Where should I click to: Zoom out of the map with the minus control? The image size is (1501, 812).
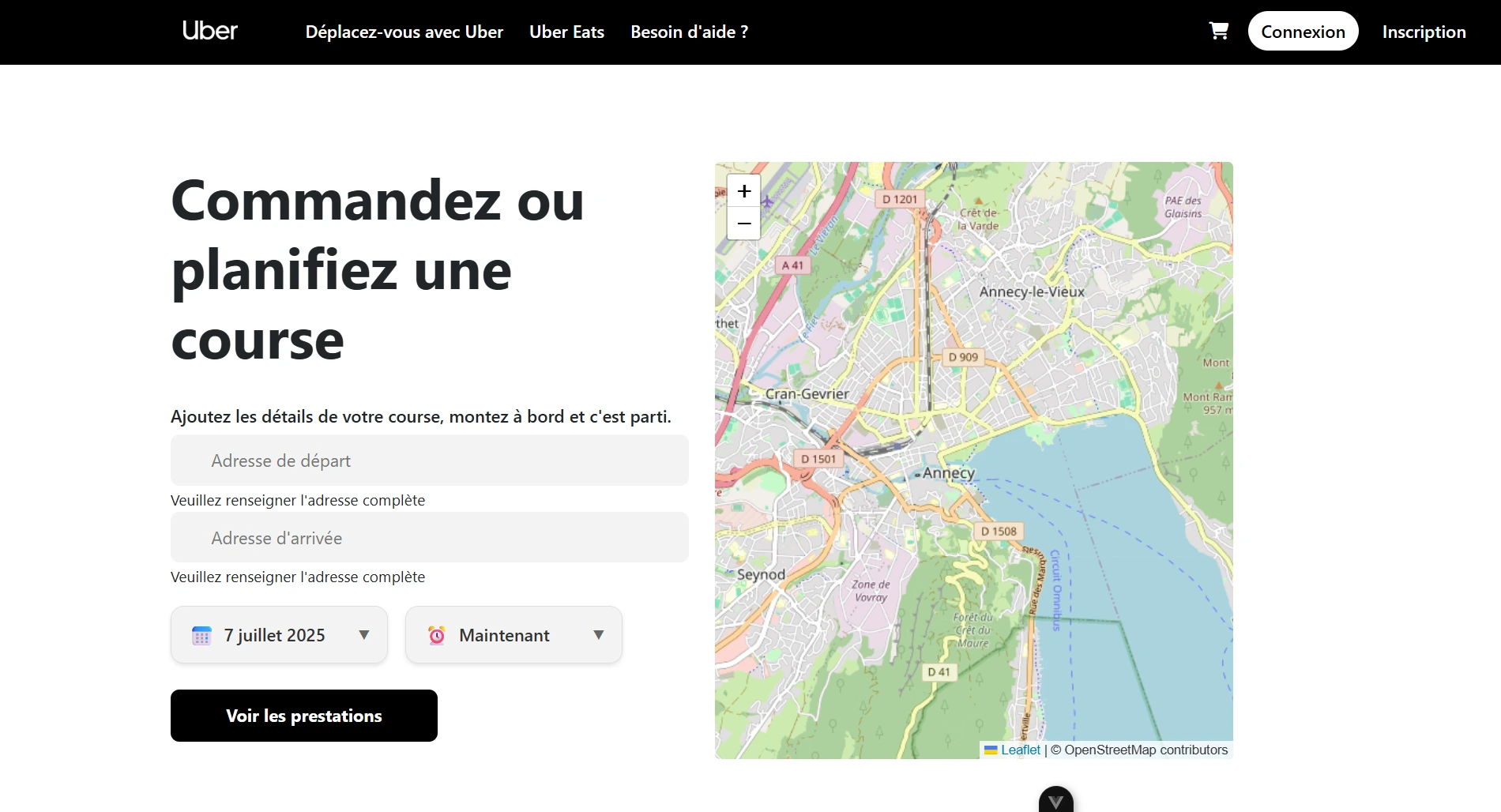743,224
